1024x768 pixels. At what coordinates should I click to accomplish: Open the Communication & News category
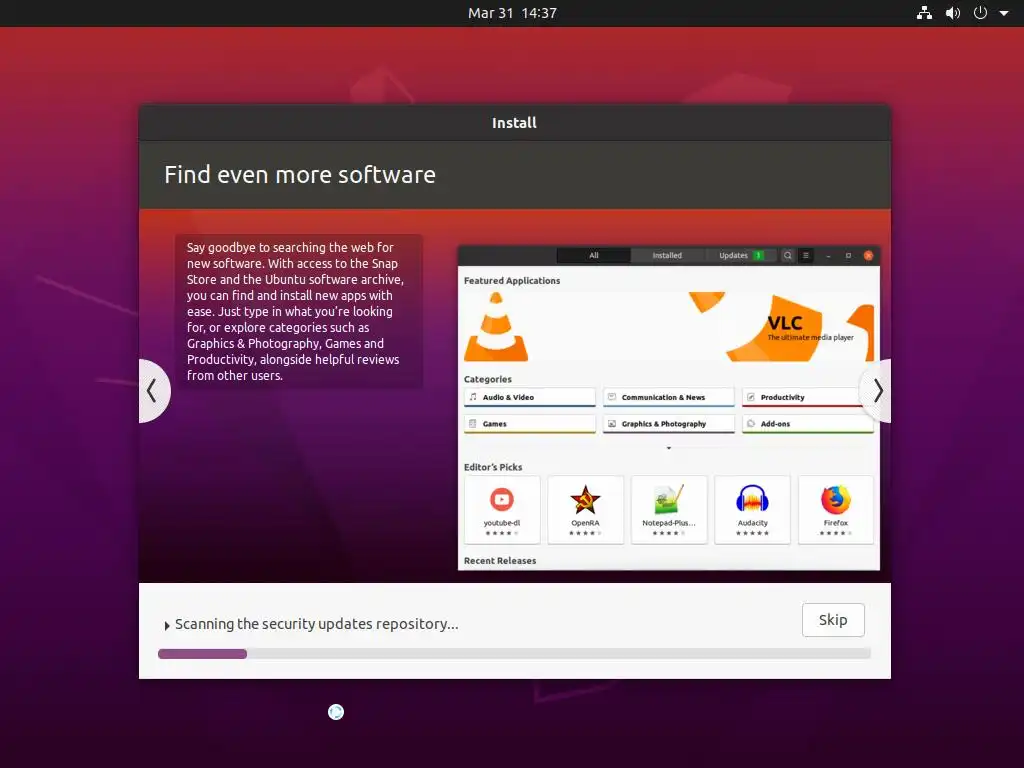pos(669,397)
